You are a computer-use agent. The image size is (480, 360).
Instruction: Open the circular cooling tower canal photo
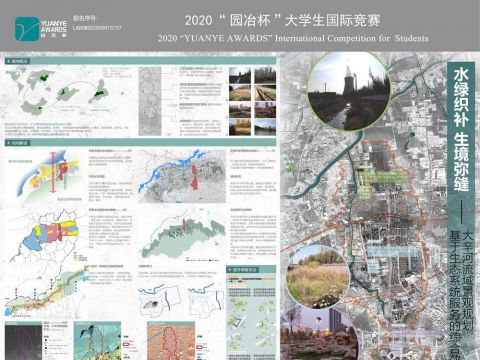(349, 91)
